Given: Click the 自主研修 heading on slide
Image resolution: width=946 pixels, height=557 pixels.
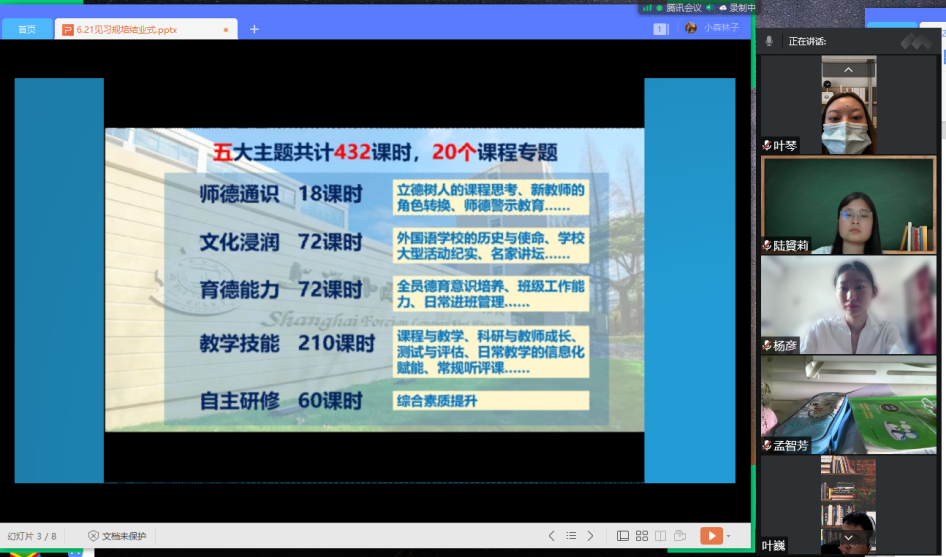Looking at the screenshot, I should pos(240,401).
